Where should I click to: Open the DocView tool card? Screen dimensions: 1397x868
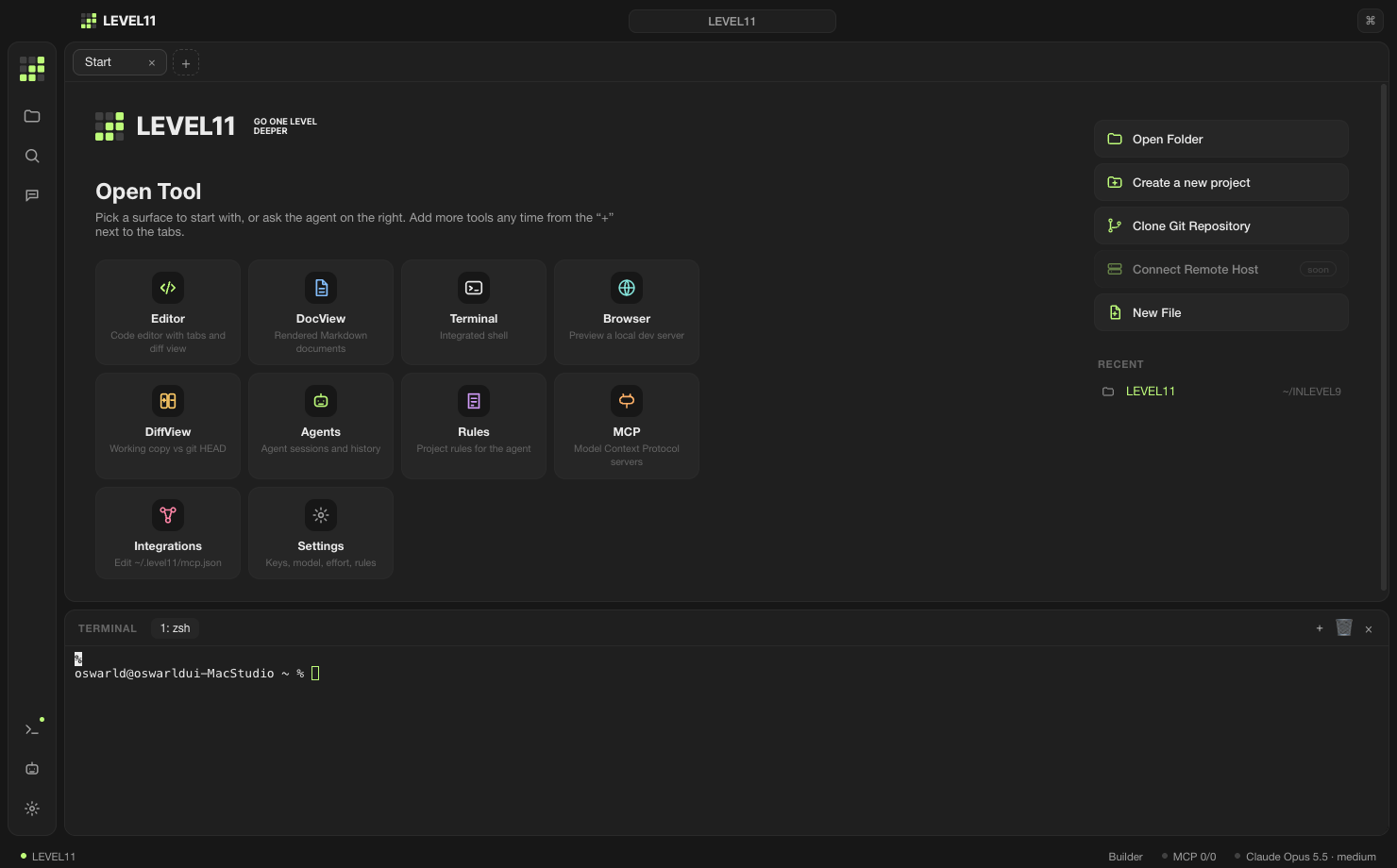321,312
